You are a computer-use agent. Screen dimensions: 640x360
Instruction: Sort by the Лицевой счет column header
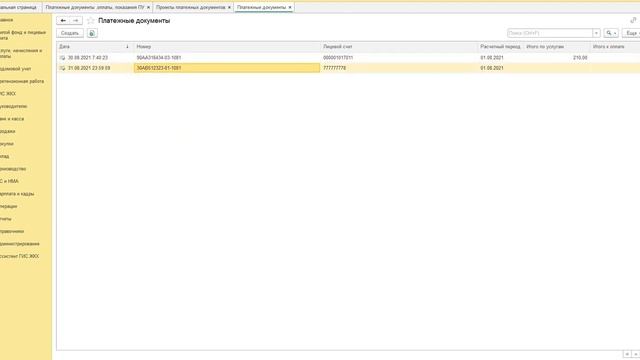coord(399,47)
